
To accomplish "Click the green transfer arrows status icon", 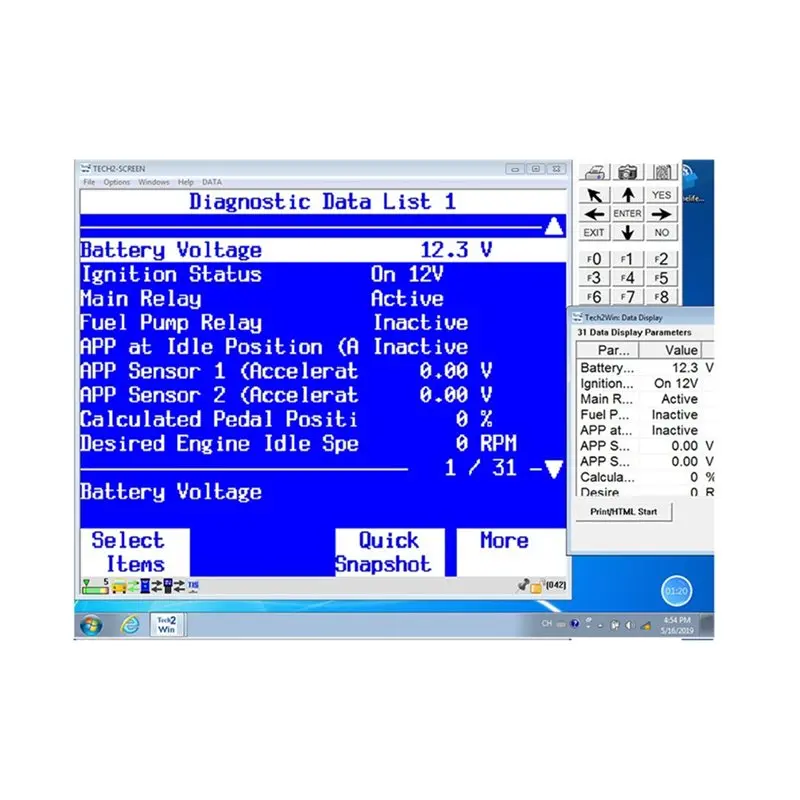I will point(134,586).
